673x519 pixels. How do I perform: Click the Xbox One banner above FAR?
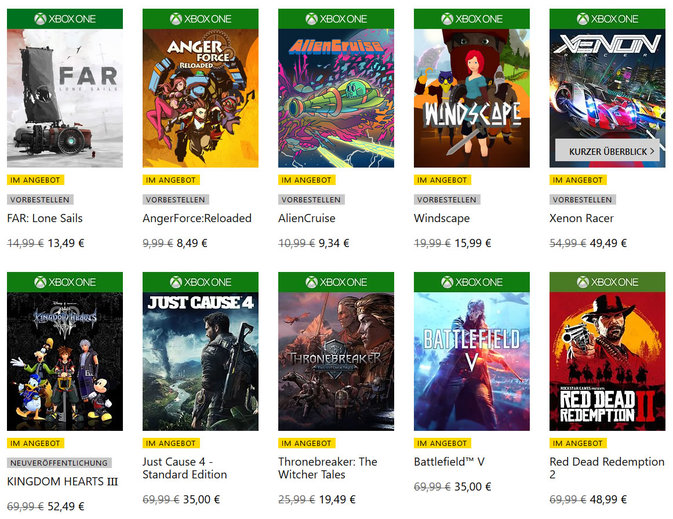tap(65, 19)
